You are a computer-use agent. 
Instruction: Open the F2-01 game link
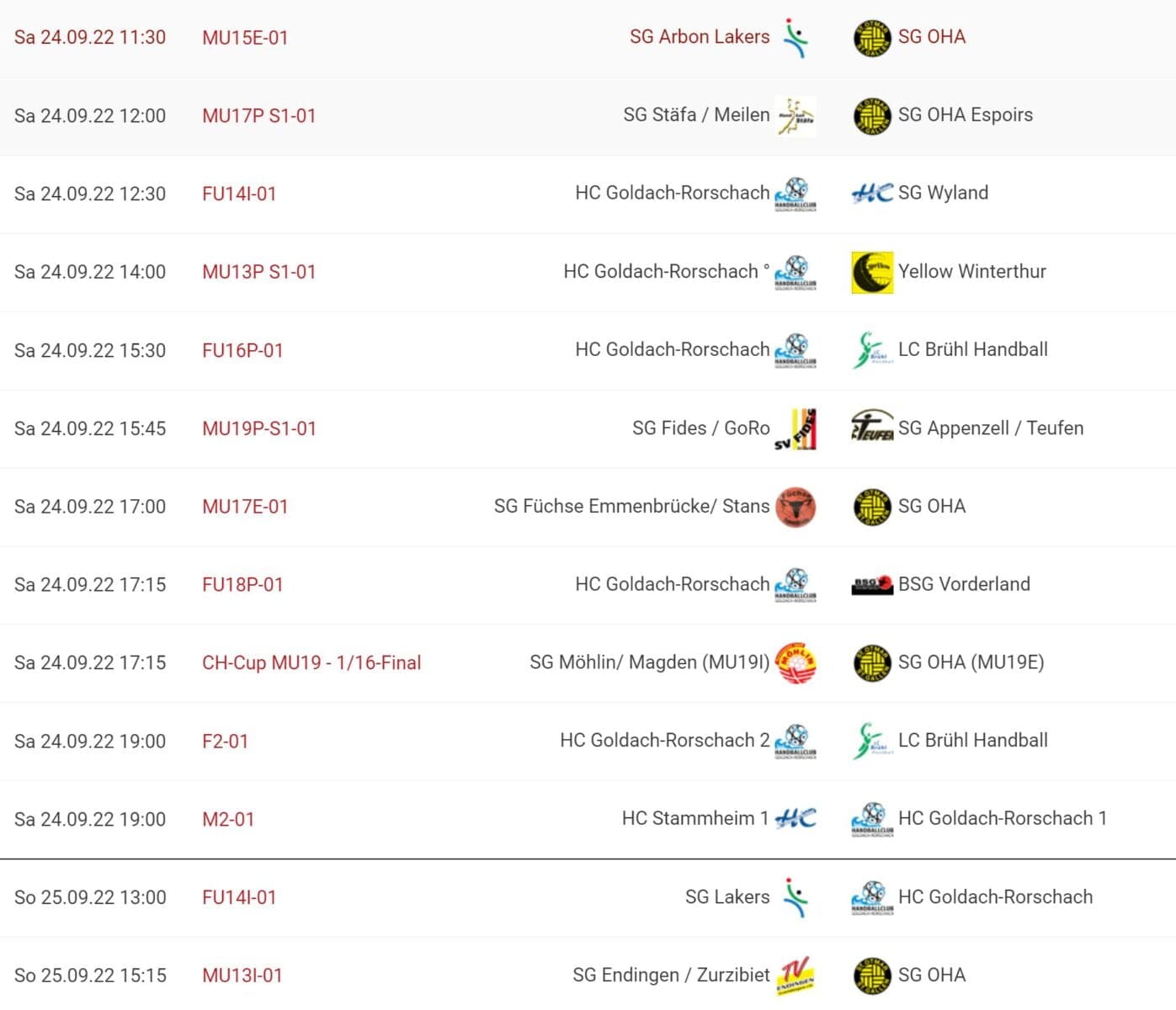225,742
